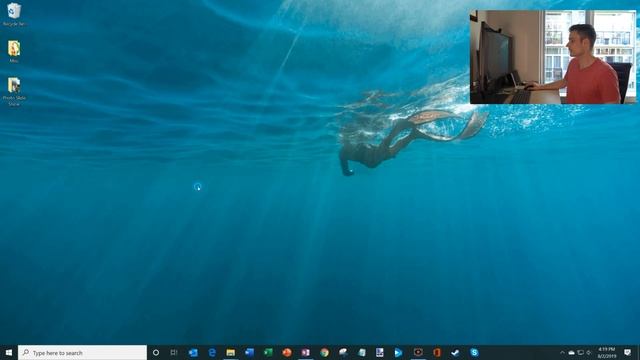Open Task View from the taskbar
The width and height of the screenshot is (640, 360).
[174, 353]
